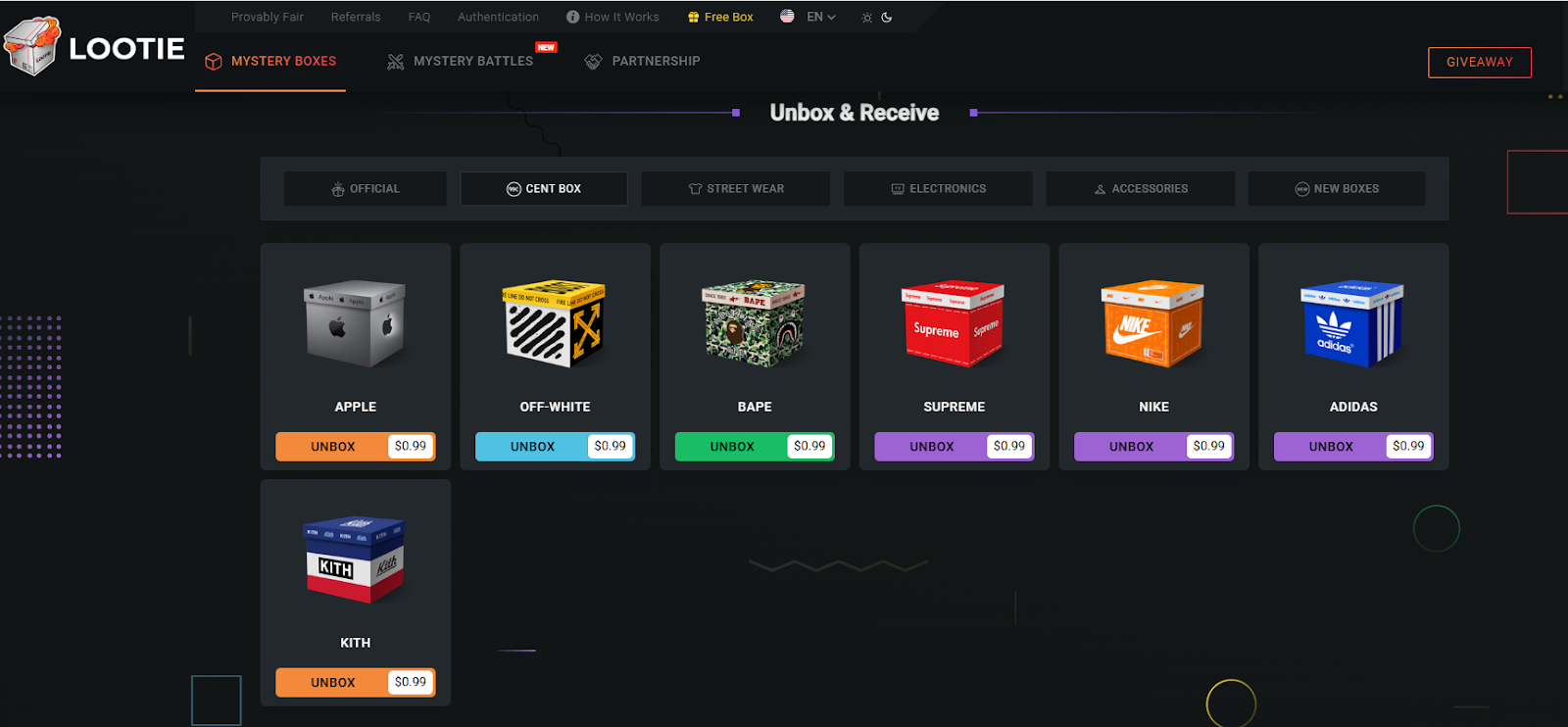
Task: Click the Mystery Battles crossed swords icon
Action: [x=396, y=62]
